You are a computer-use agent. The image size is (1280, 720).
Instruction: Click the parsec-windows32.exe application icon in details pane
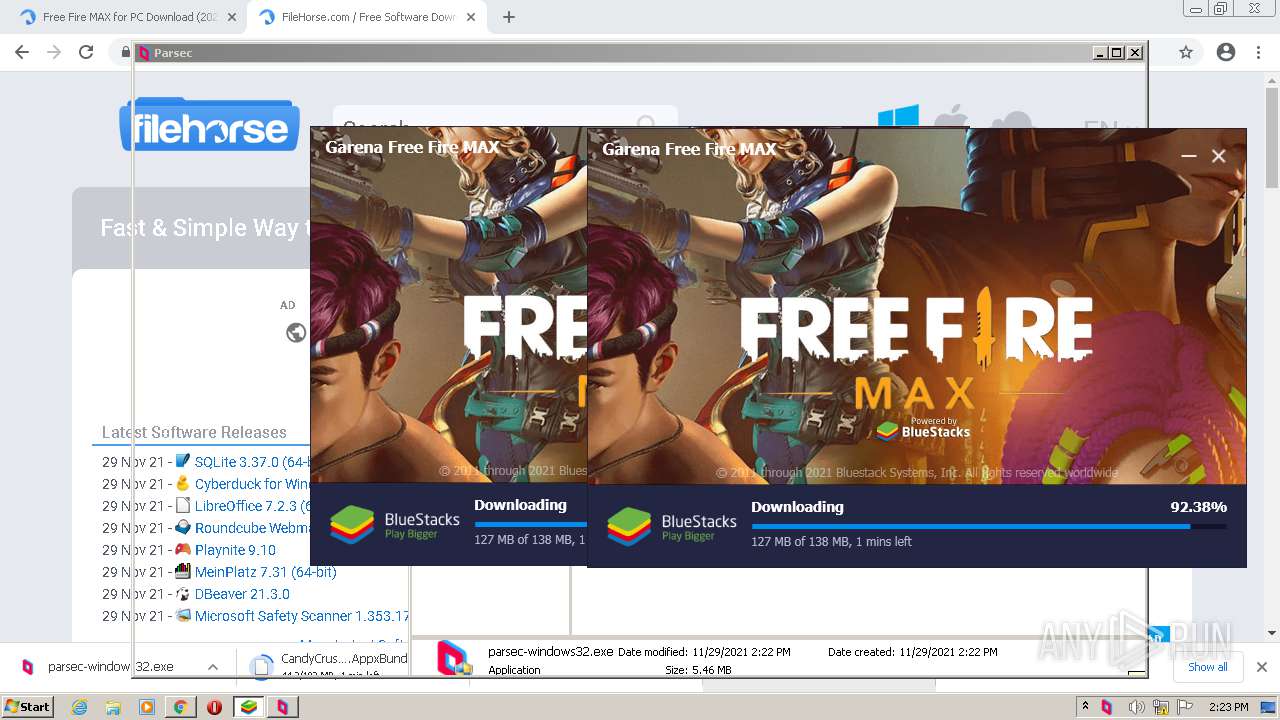pos(454,658)
